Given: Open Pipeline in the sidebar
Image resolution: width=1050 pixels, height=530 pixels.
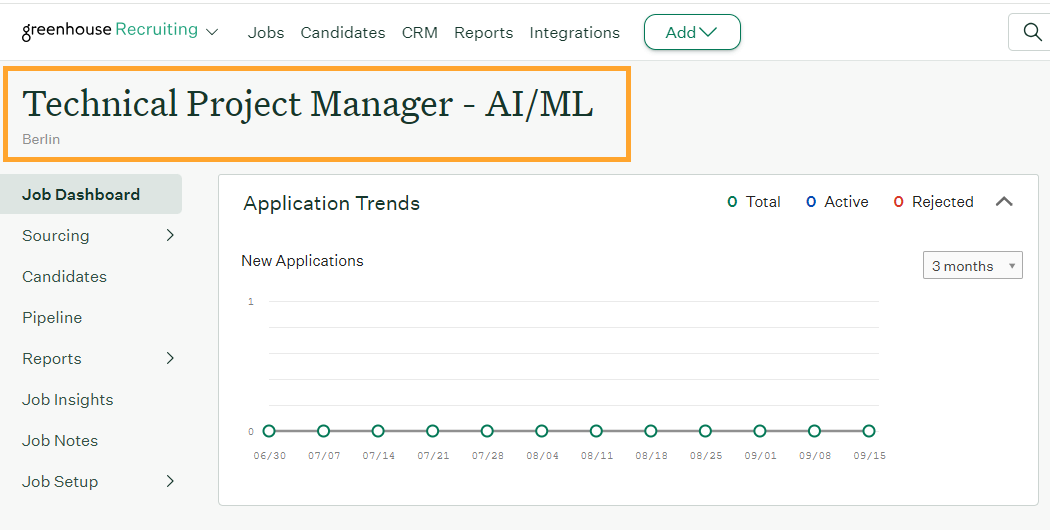Looking at the screenshot, I should [x=52, y=318].
